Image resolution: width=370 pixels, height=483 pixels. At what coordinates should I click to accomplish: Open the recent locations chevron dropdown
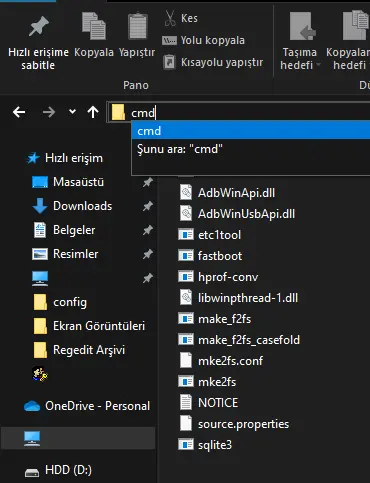[x=72, y=111]
